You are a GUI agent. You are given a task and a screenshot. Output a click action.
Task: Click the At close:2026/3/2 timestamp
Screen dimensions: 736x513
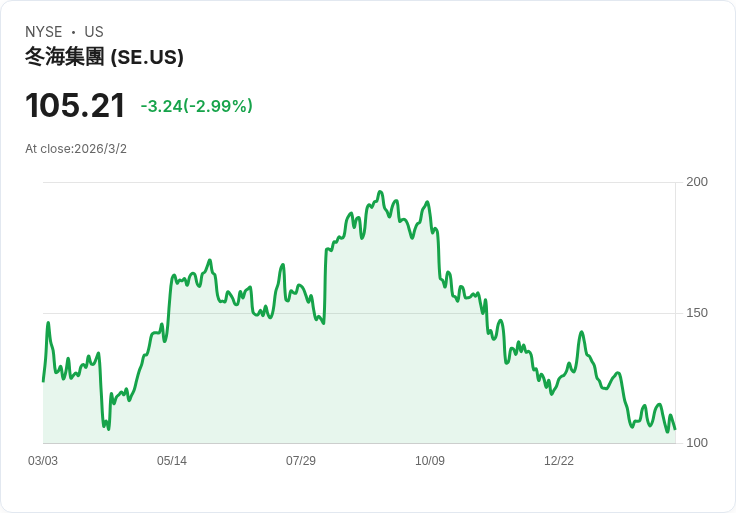pyautogui.click(x=76, y=149)
